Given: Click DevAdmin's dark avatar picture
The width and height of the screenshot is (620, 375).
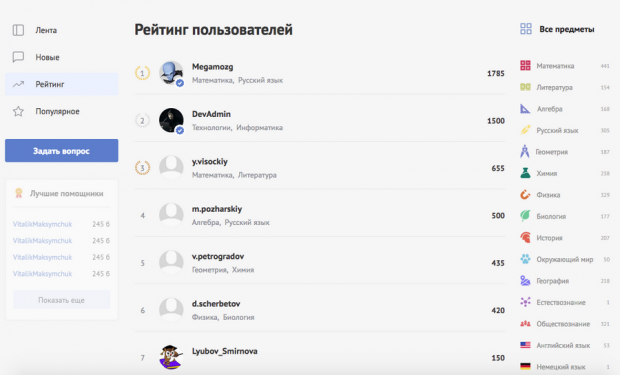Looking at the screenshot, I should point(171,120).
